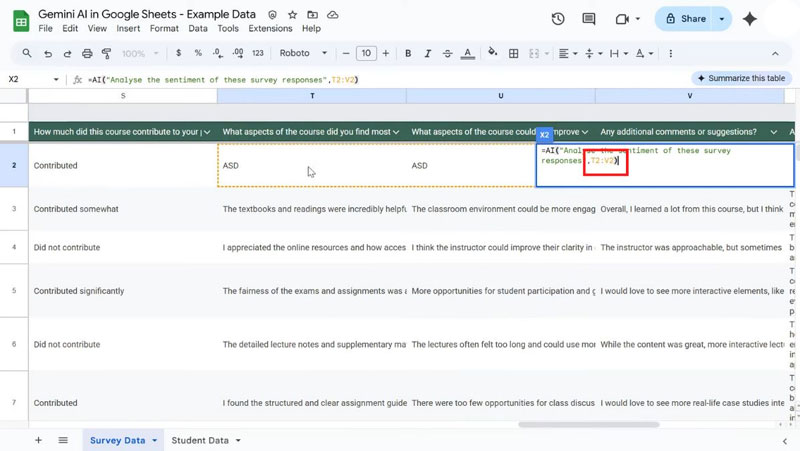Click the print icon
This screenshot has width=800, height=451.
pyautogui.click(x=87, y=53)
